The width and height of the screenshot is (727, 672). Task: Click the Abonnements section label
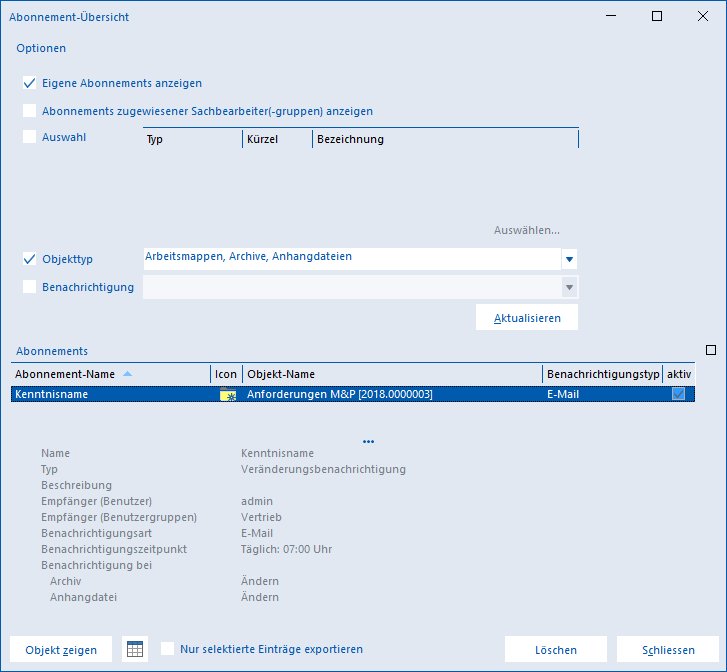pos(52,351)
